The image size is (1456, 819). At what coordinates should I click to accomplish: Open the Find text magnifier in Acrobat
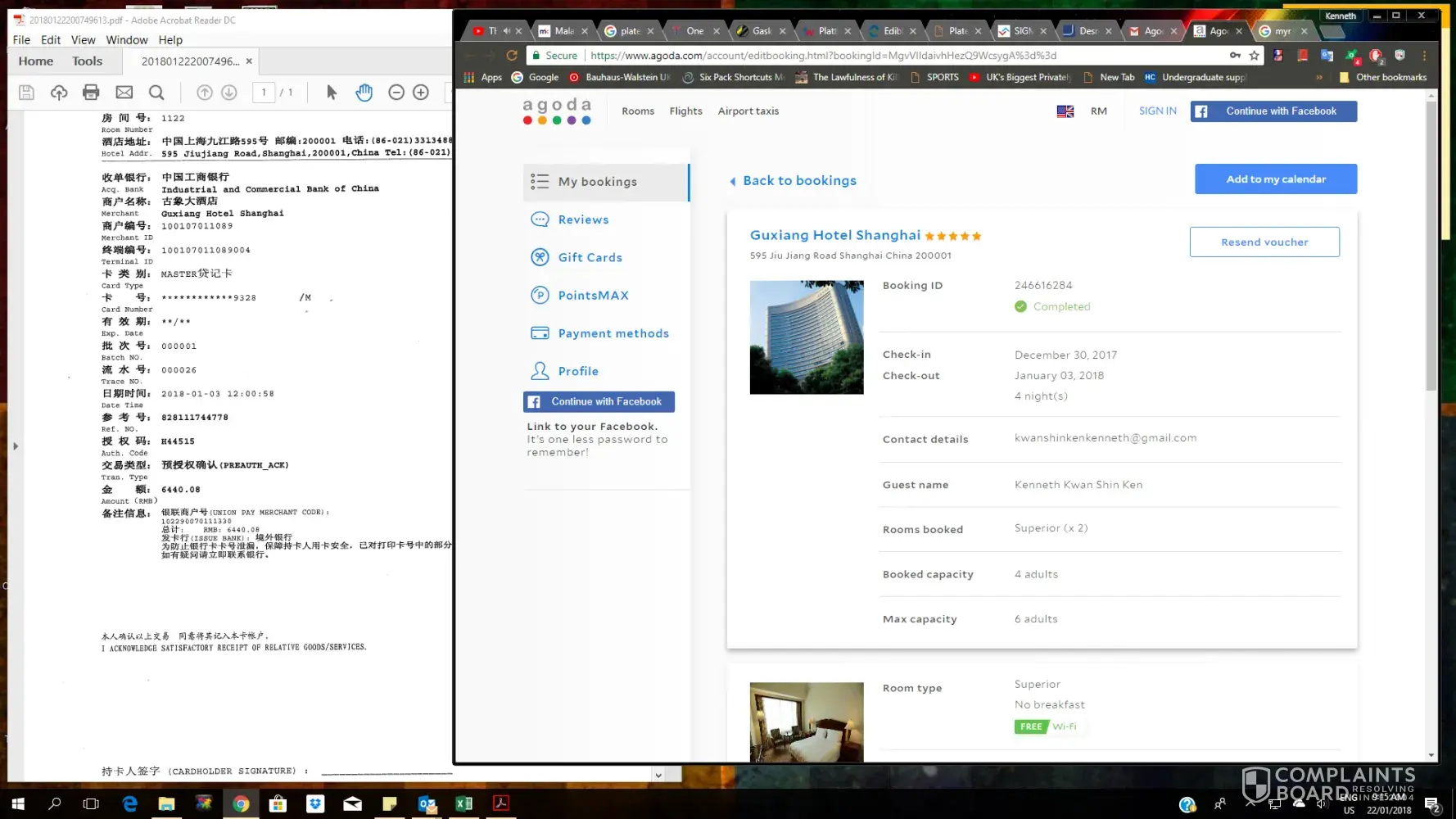tap(156, 93)
